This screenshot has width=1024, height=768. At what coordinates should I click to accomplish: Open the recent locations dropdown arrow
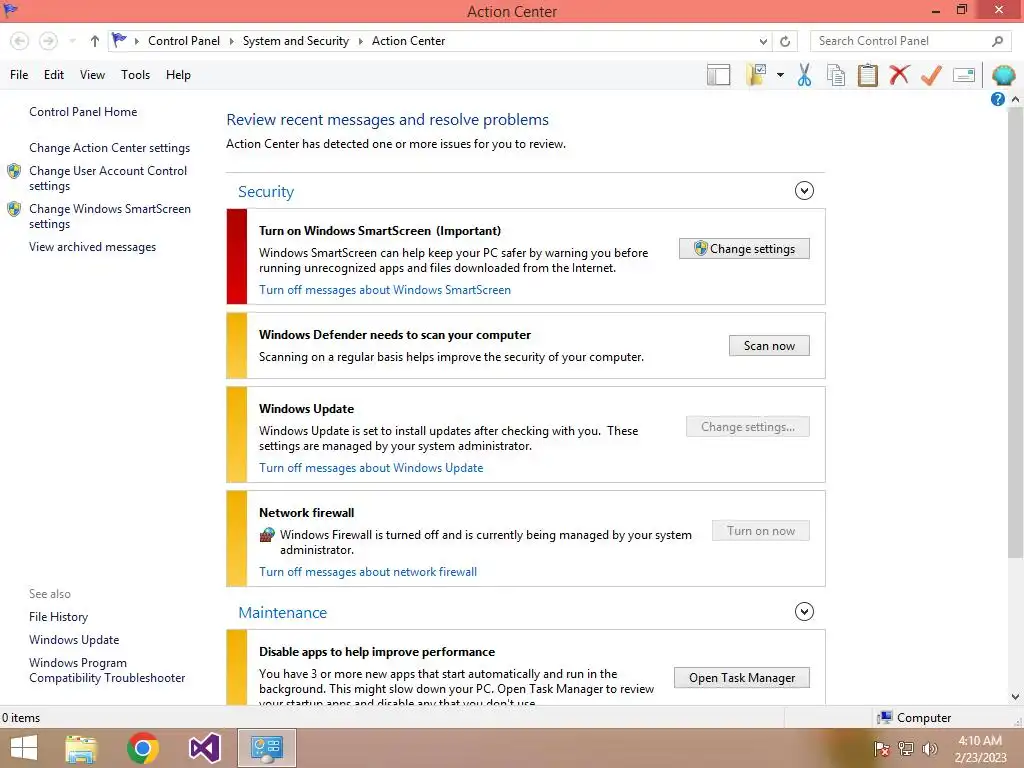tap(72, 41)
